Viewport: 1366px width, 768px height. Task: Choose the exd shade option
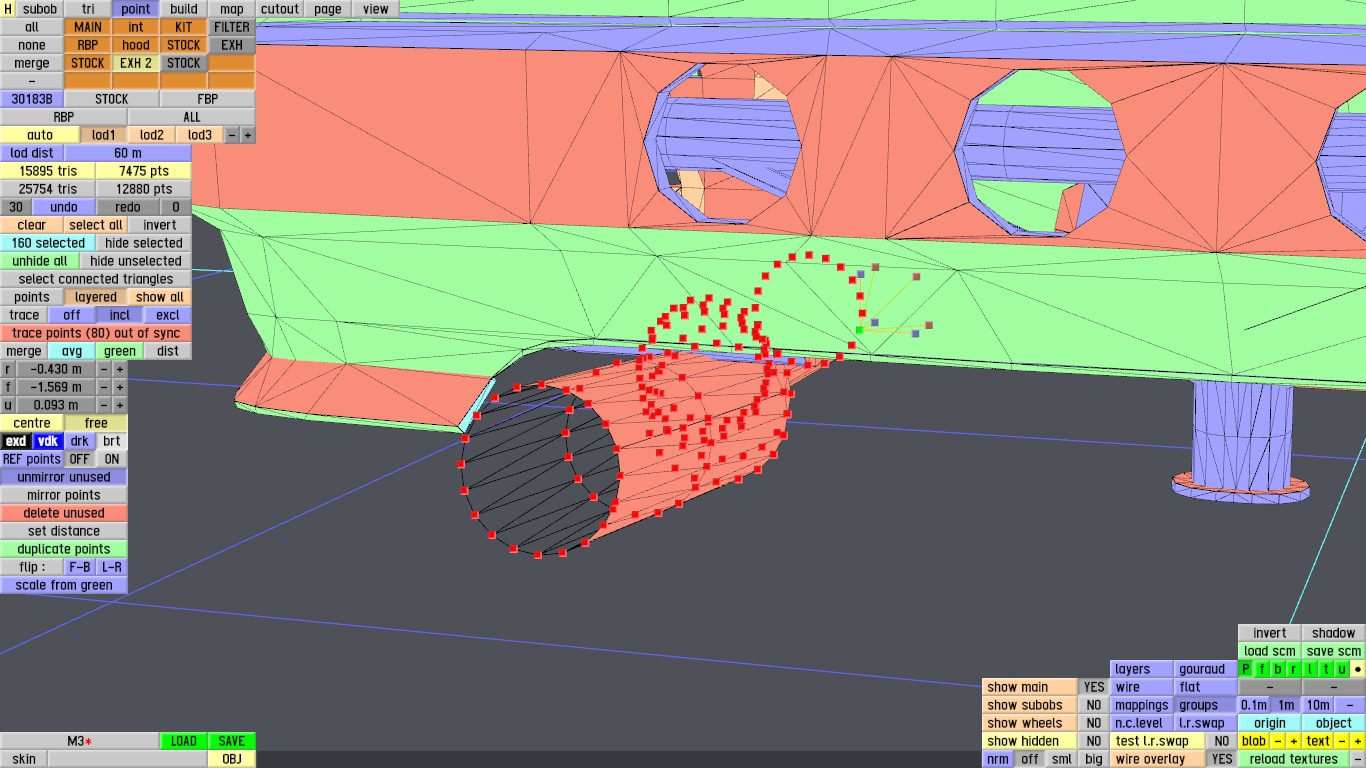click(x=16, y=441)
